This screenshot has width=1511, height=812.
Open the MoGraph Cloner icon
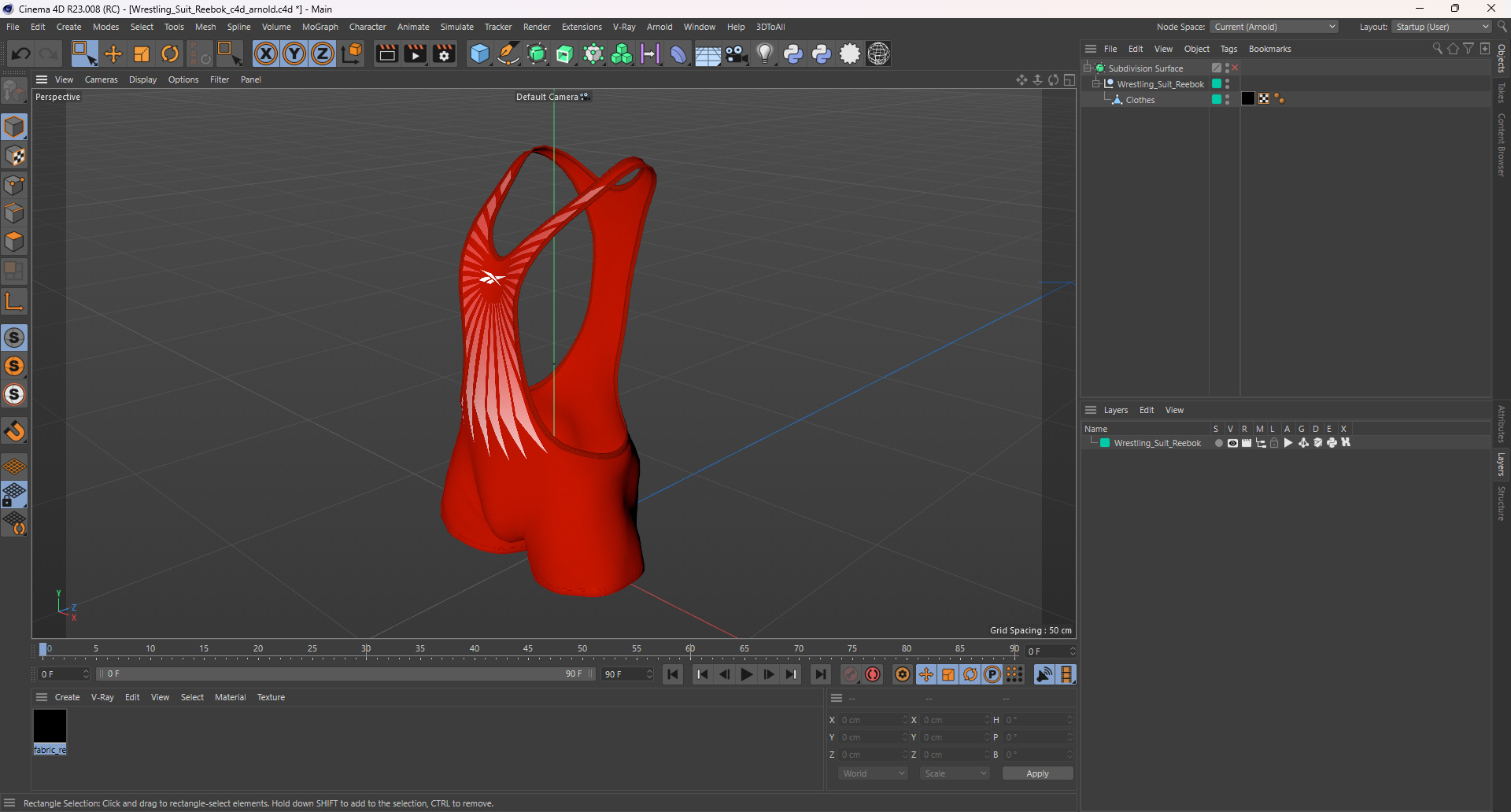(x=622, y=54)
